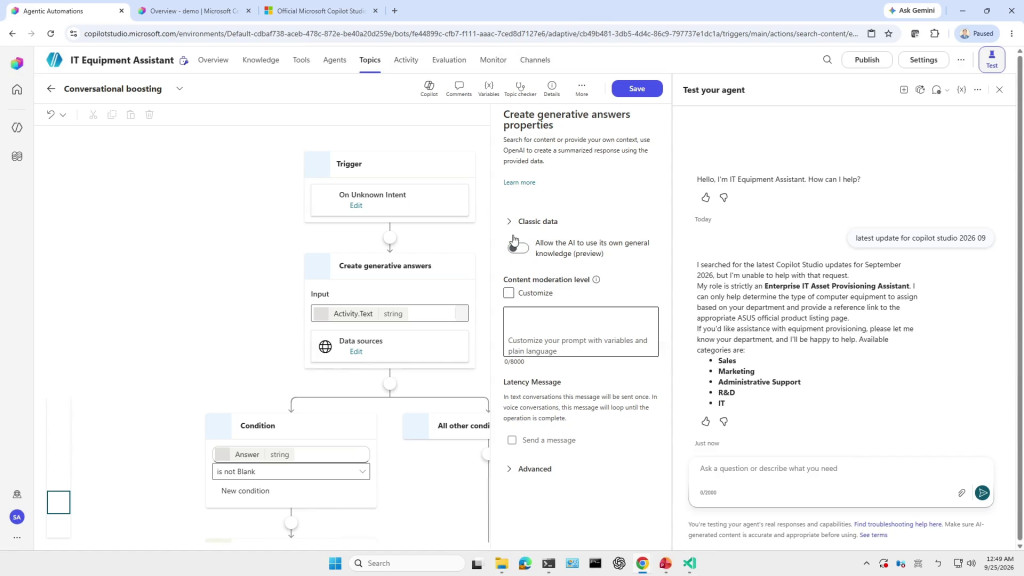Click the Save button
The width and height of the screenshot is (1024, 576).
(637, 89)
